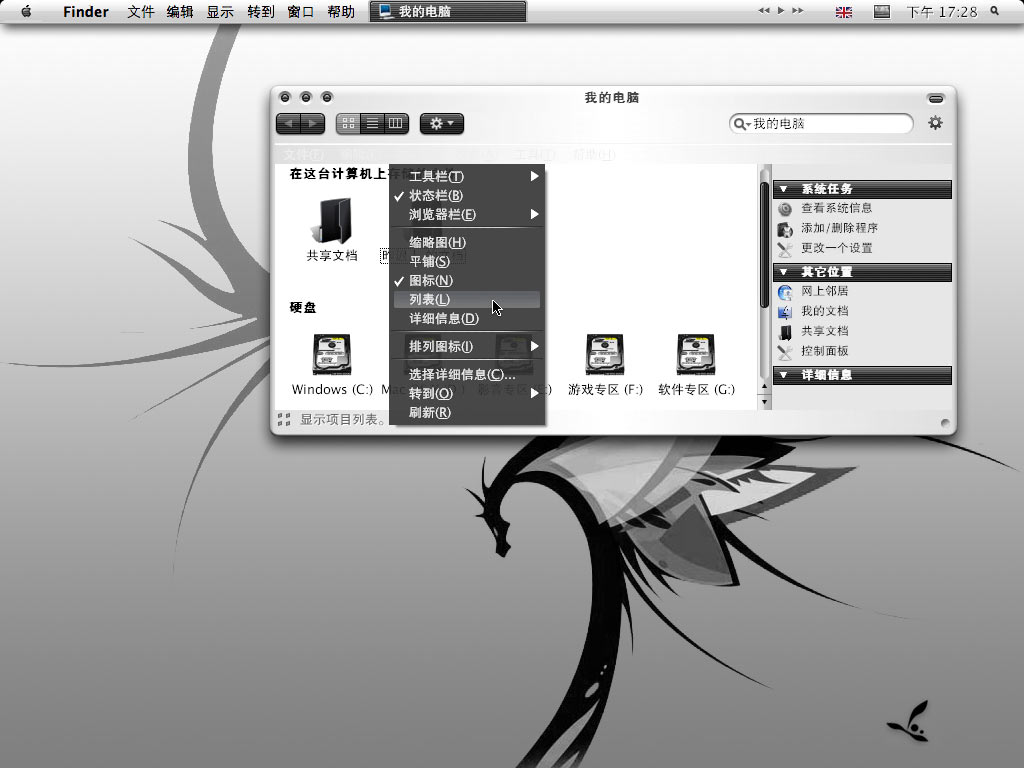The height and width of the screenshot is (768, 1024).
Task: Collapse the 系统任务 panel section
Action: coord(862,189)
